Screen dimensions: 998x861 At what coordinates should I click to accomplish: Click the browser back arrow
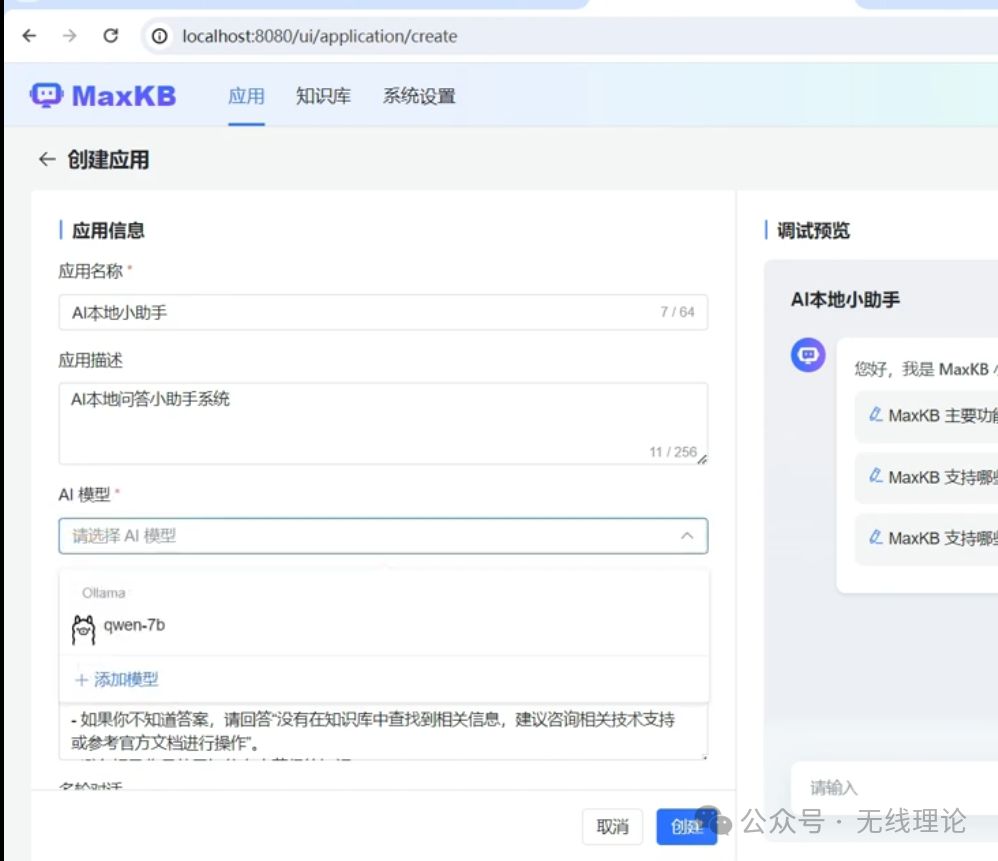click(28, 36)
